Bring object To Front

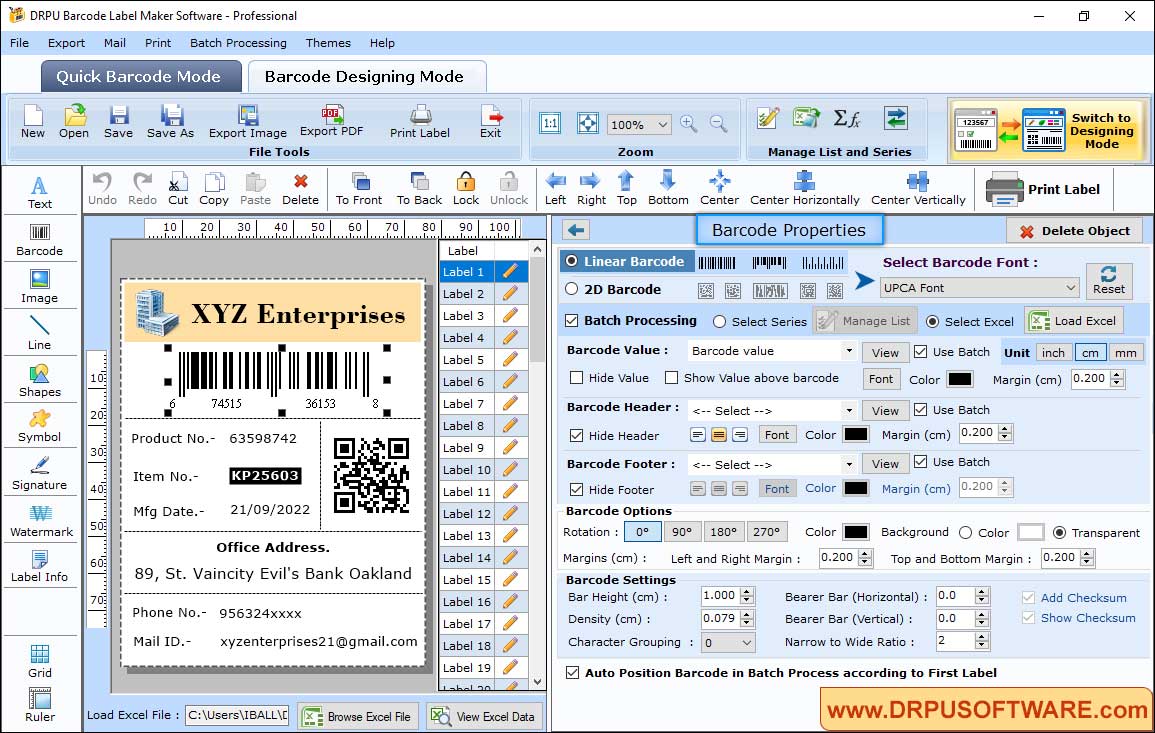point(359,189)
